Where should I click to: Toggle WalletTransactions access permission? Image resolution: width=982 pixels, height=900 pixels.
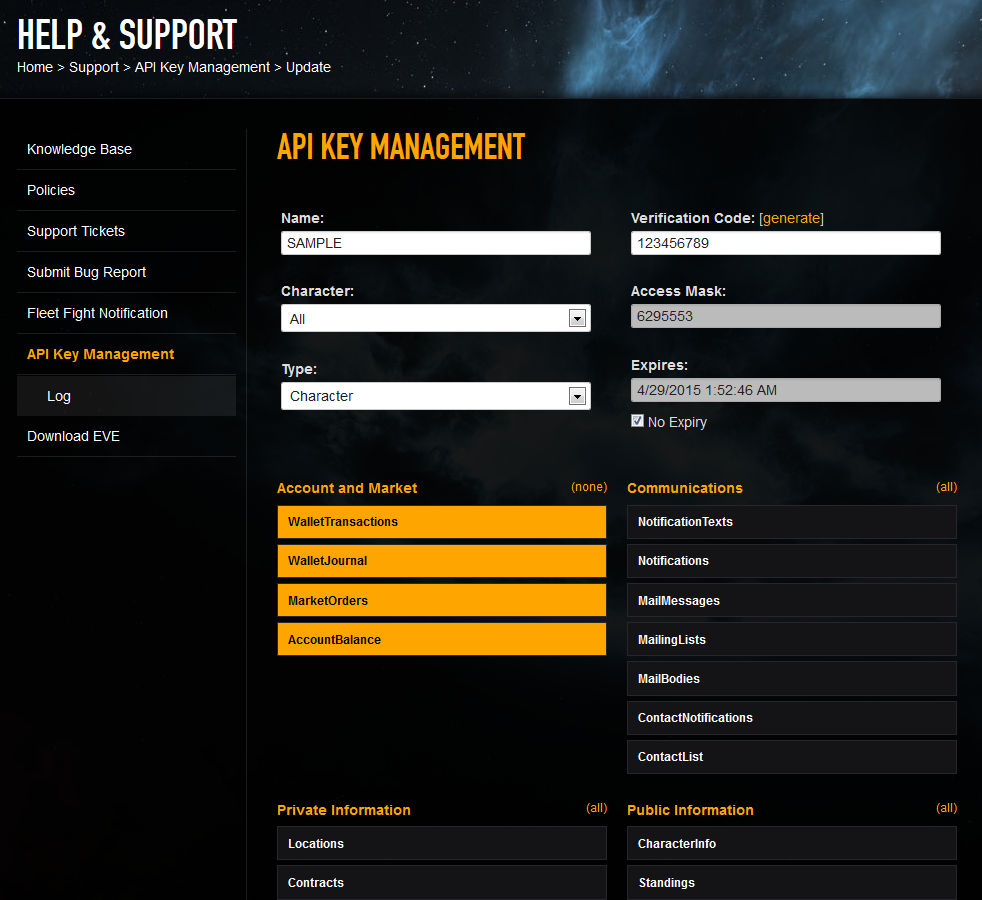(x=441, y=522)
